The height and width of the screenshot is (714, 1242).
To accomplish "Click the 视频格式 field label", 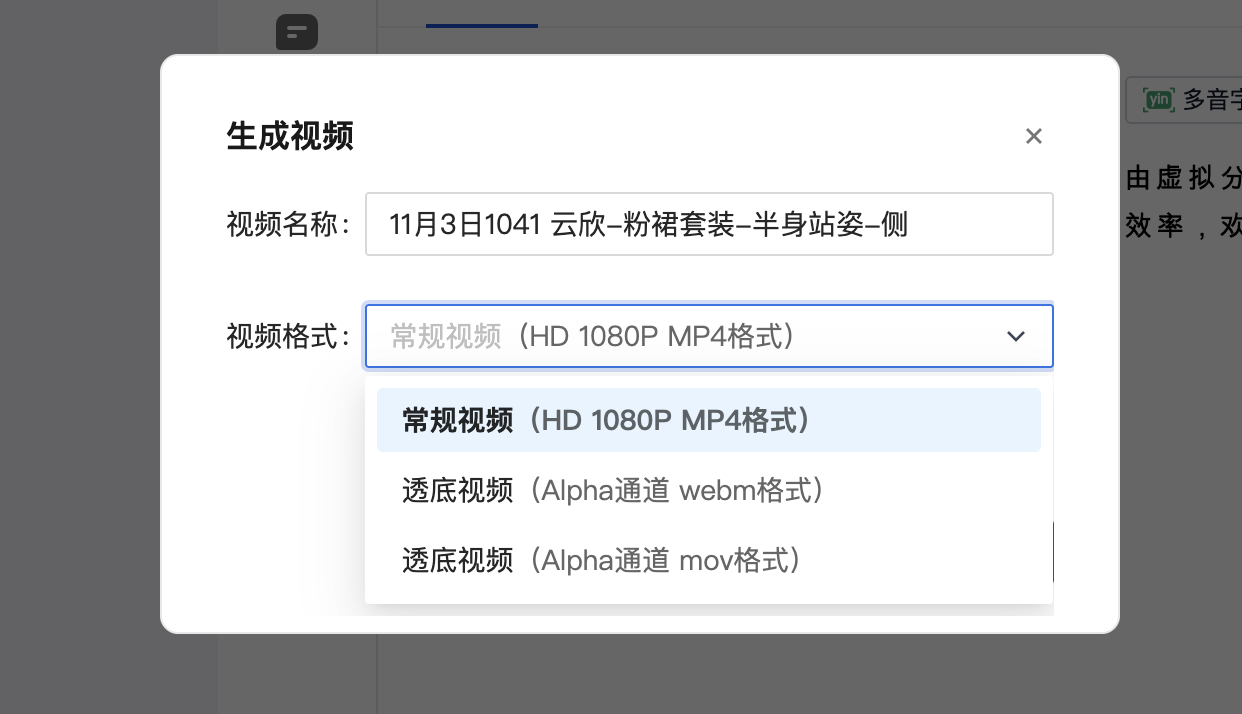I will click(x=288, y=336).
